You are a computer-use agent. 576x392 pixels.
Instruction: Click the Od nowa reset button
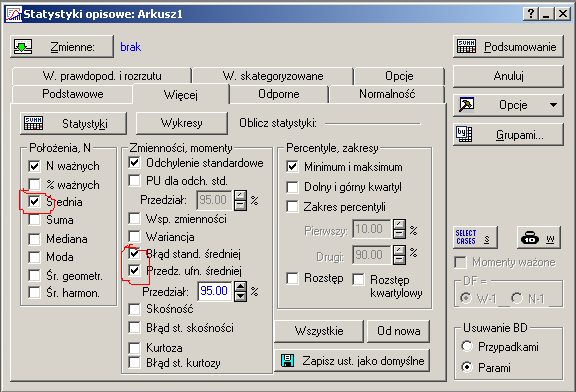click(x=399, y=331)
